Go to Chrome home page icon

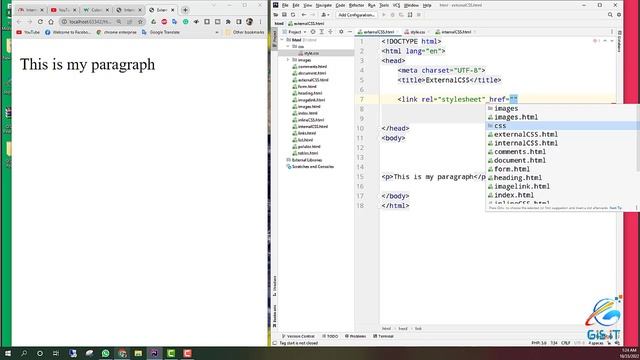coord(51,22)
